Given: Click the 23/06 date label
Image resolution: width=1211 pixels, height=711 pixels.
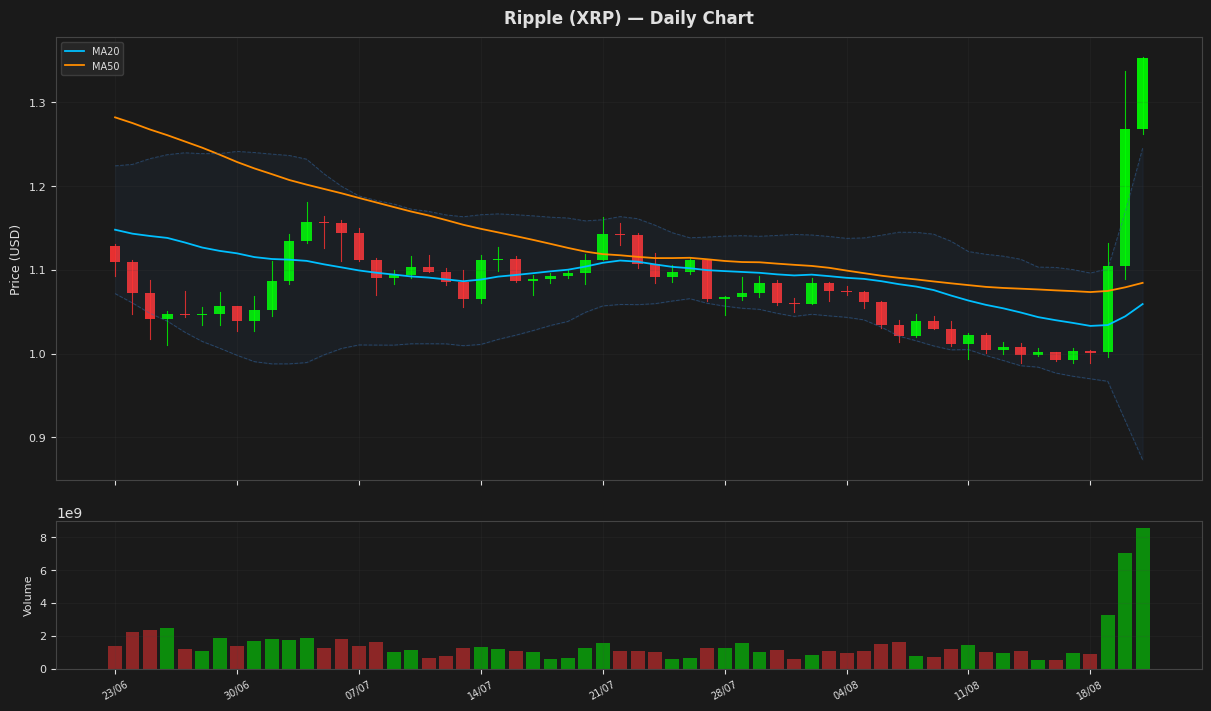Looking at the screenshot, I should point(115,689).
